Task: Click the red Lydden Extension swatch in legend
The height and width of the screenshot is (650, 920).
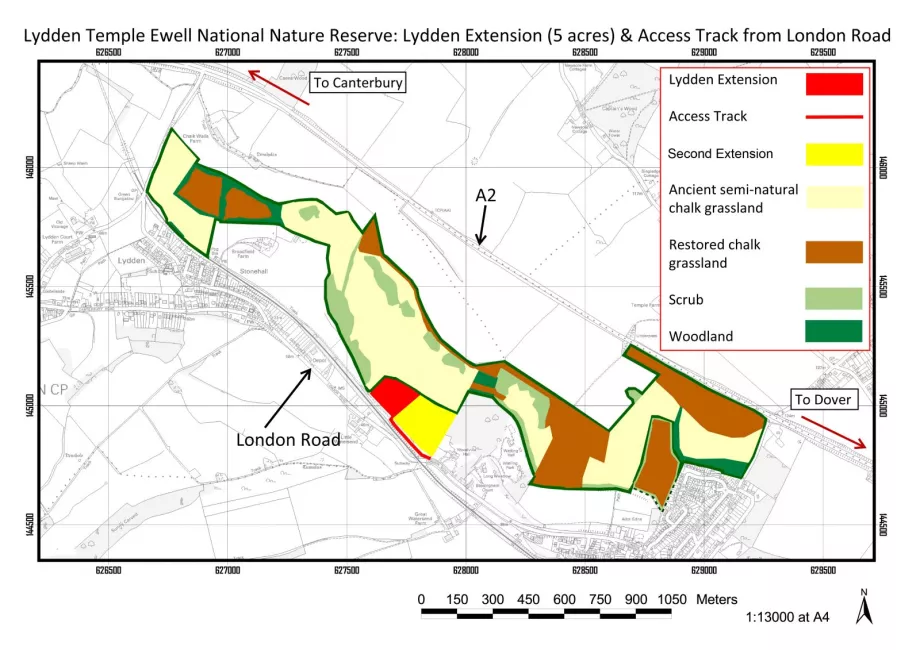Action: 833,82
